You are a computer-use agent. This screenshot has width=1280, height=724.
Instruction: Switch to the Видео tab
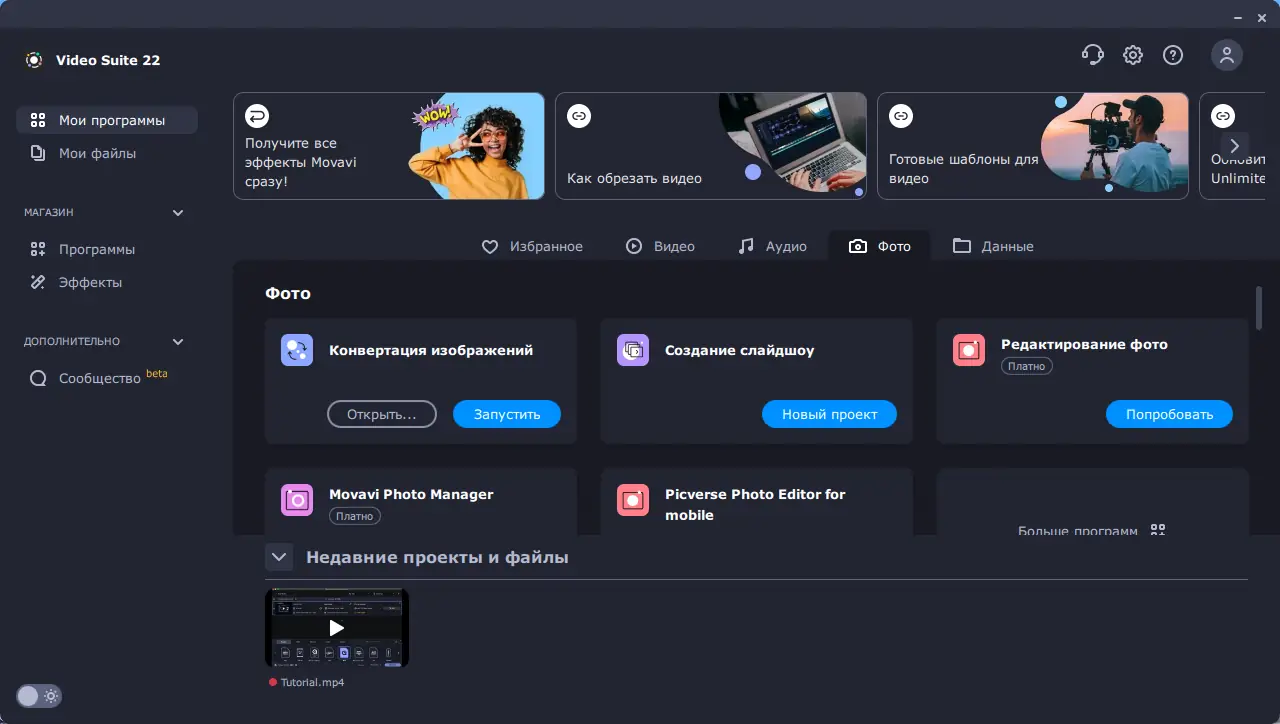(x=660, y=246)
